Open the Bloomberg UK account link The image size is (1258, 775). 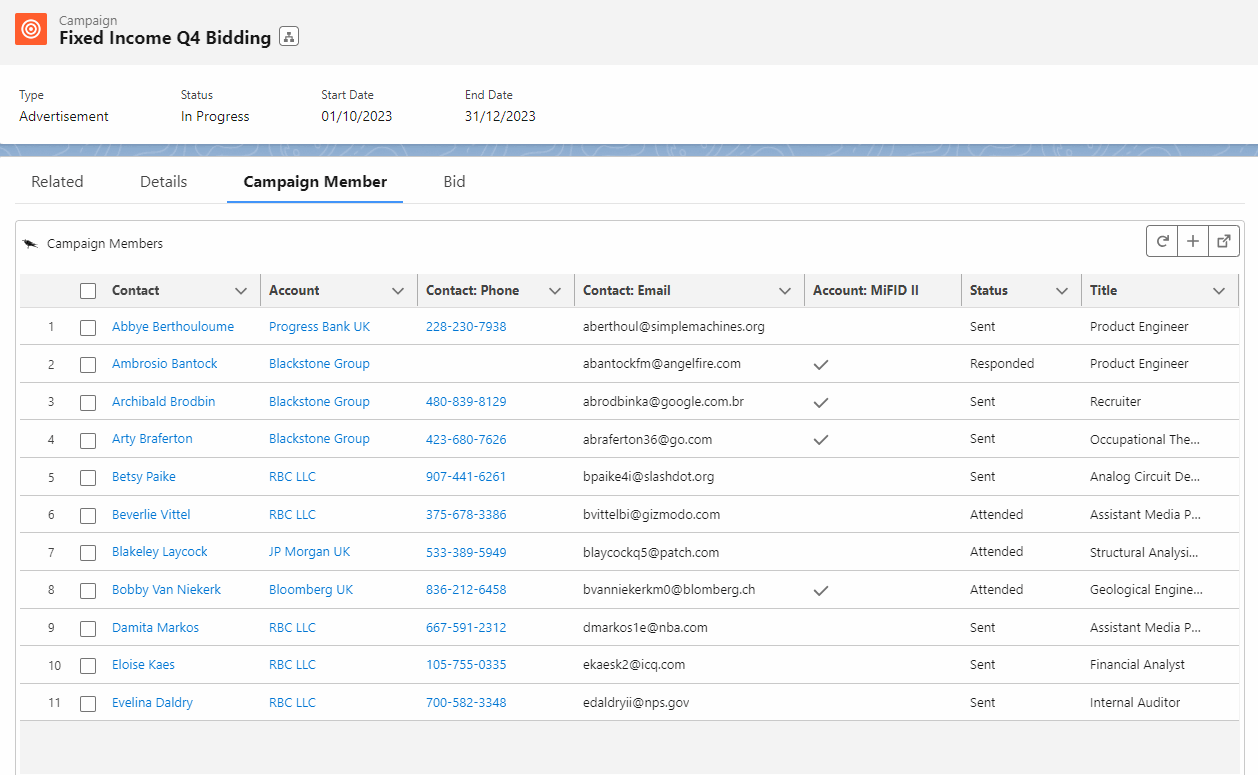point(311,589)
